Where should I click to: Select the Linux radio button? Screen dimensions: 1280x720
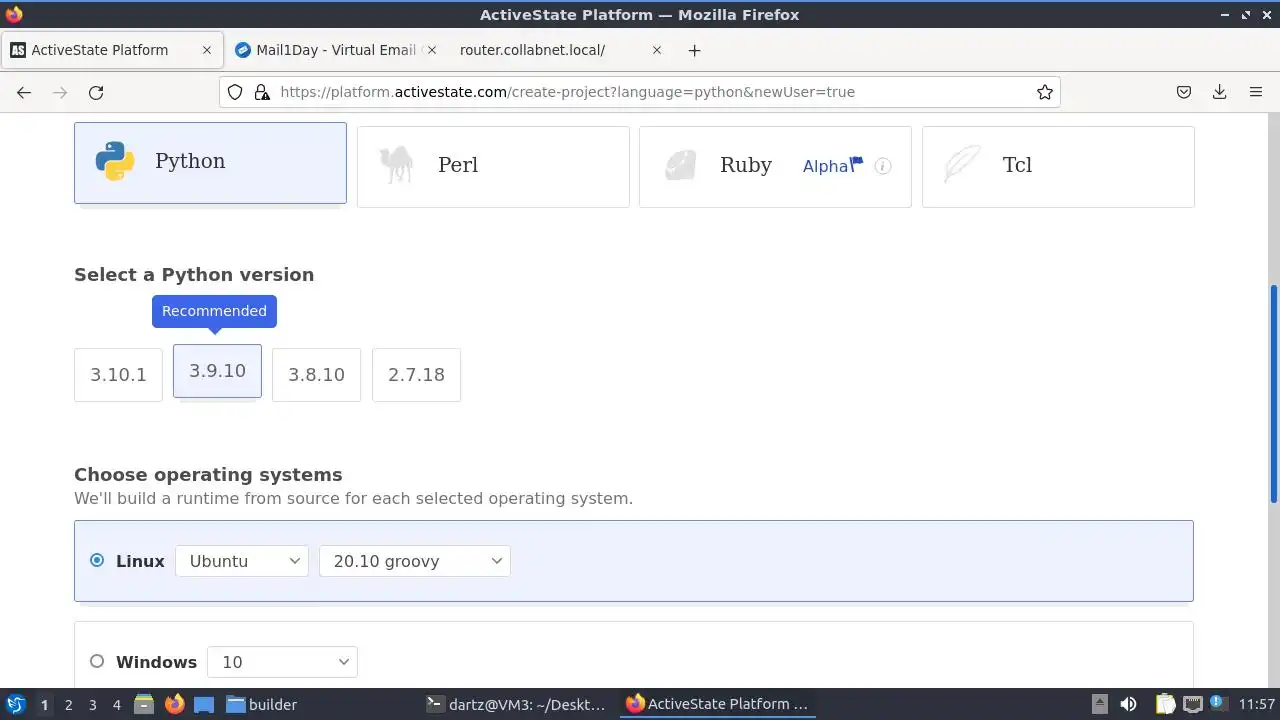point(97,560)
